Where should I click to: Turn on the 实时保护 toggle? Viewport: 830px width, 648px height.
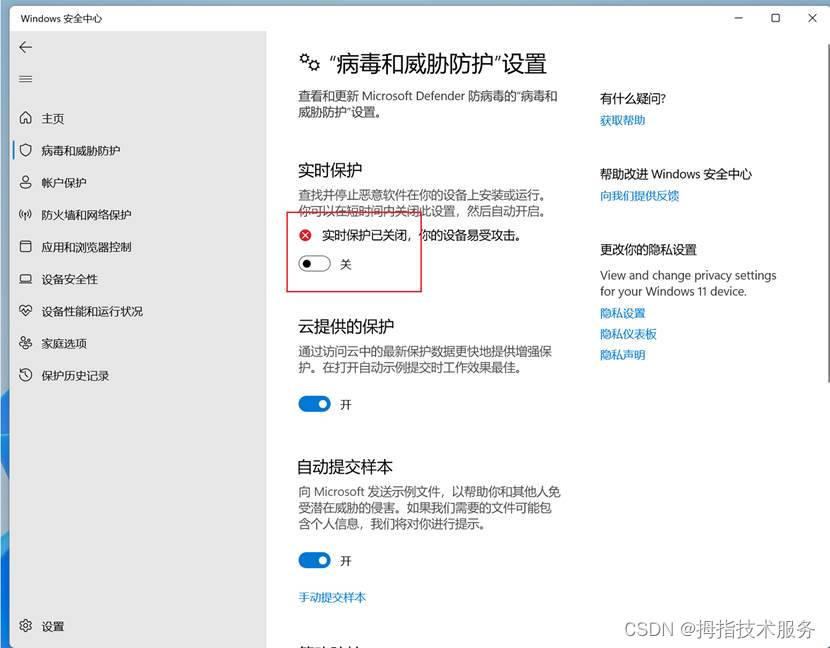314,264
